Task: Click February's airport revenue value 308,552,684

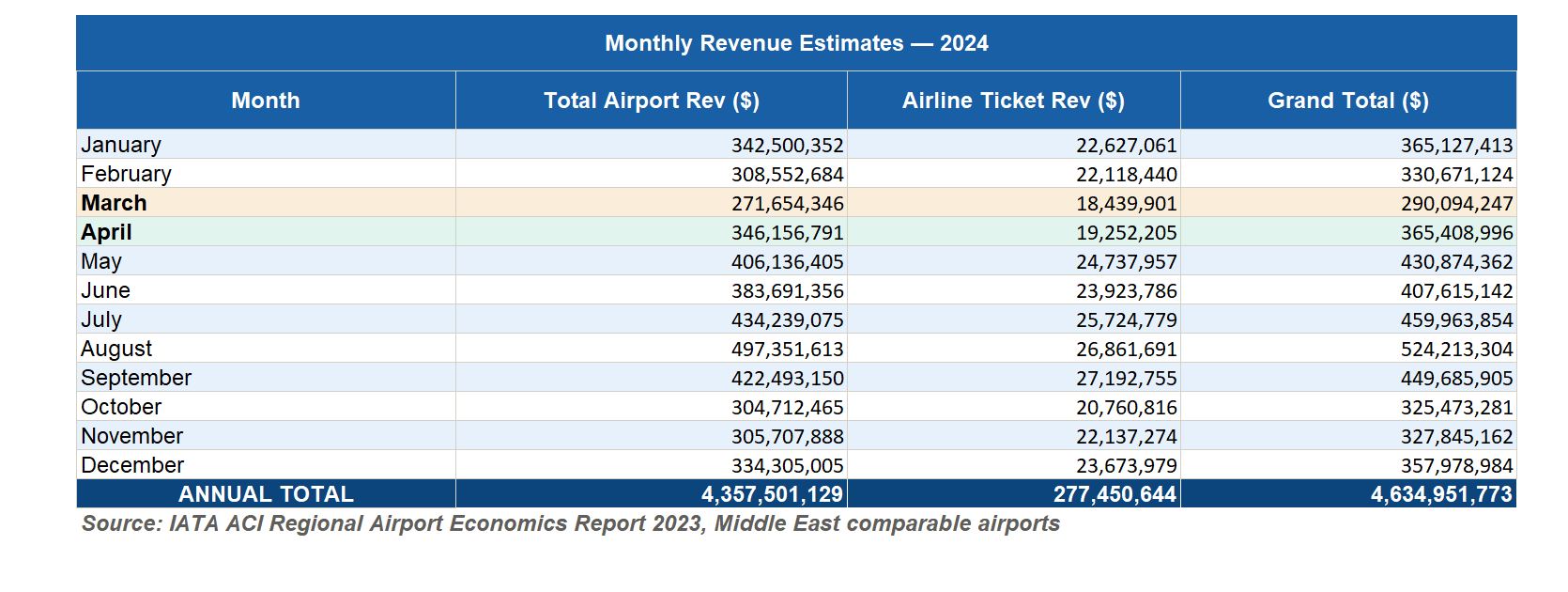Action: pyautogui.click(x=787, y=175)
